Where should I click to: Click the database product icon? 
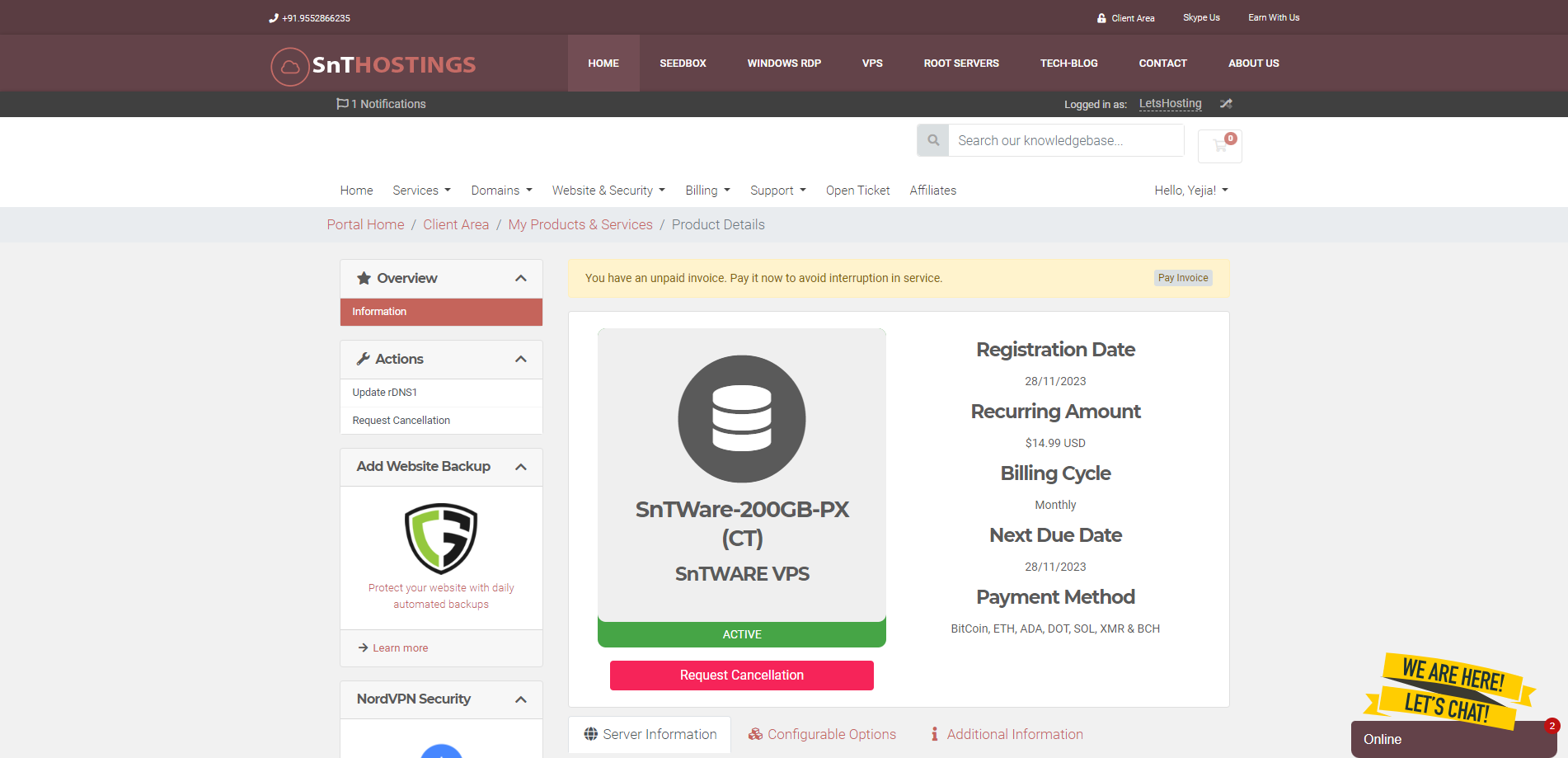[x=742, y=419]
